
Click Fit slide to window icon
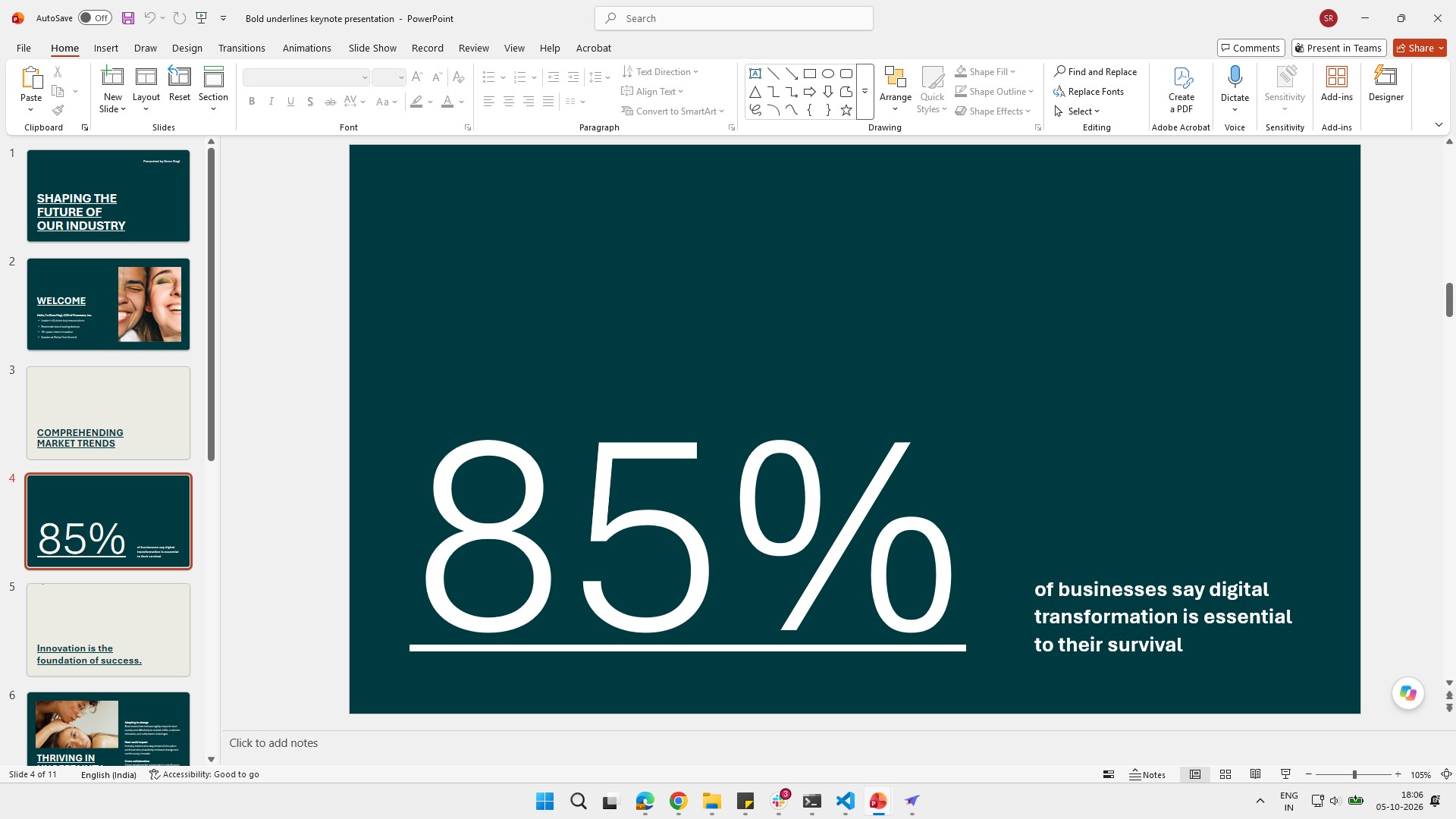click(x=1446, y=774)
